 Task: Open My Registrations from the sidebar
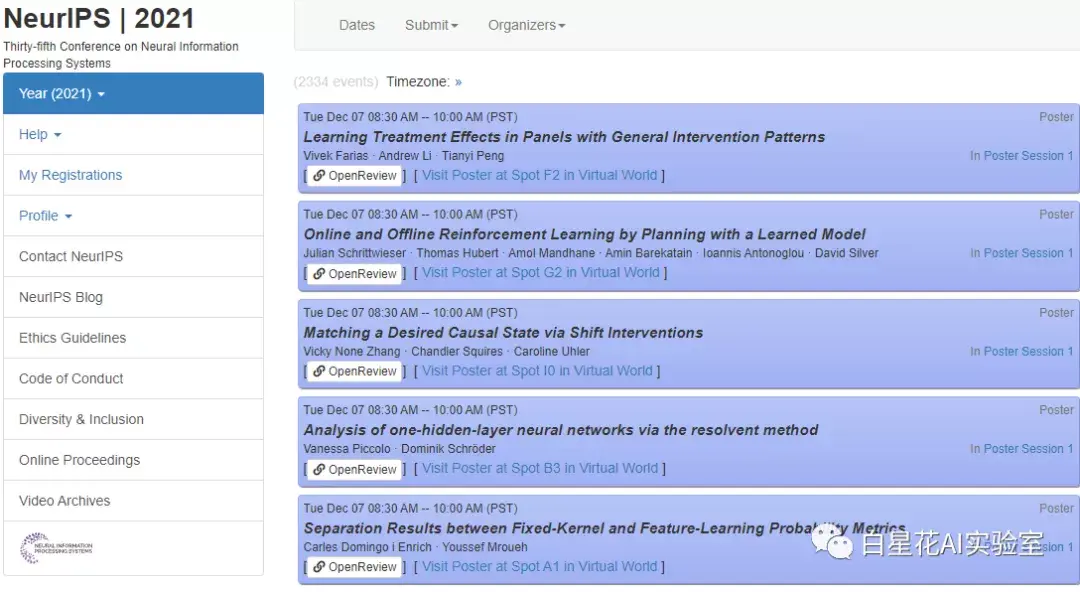pos(70,174)
